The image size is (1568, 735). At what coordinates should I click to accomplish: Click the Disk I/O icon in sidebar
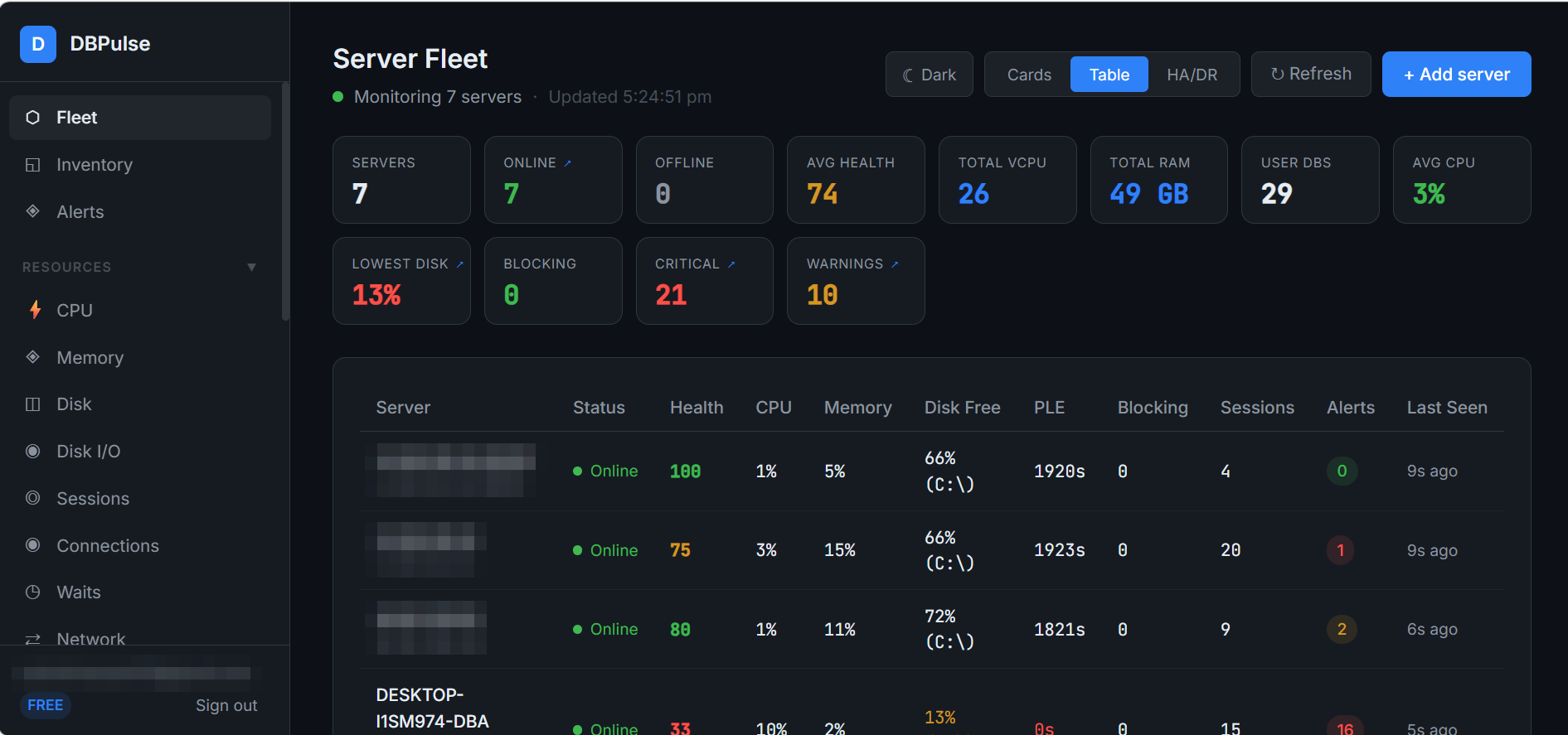[x=33, y=452]
